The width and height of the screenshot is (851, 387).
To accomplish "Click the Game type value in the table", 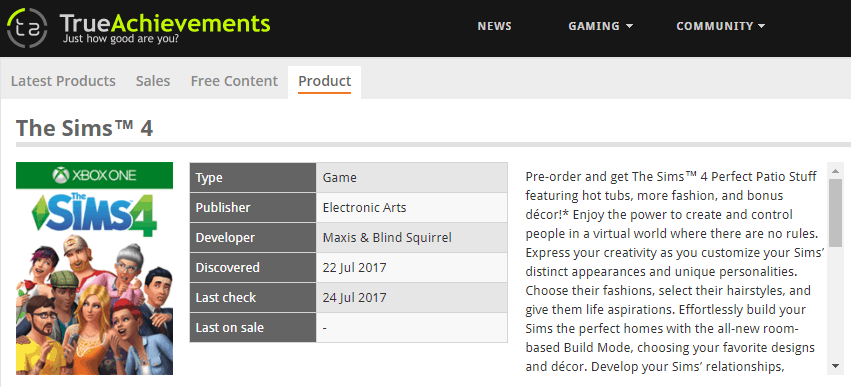I will (x=340, y=178).
